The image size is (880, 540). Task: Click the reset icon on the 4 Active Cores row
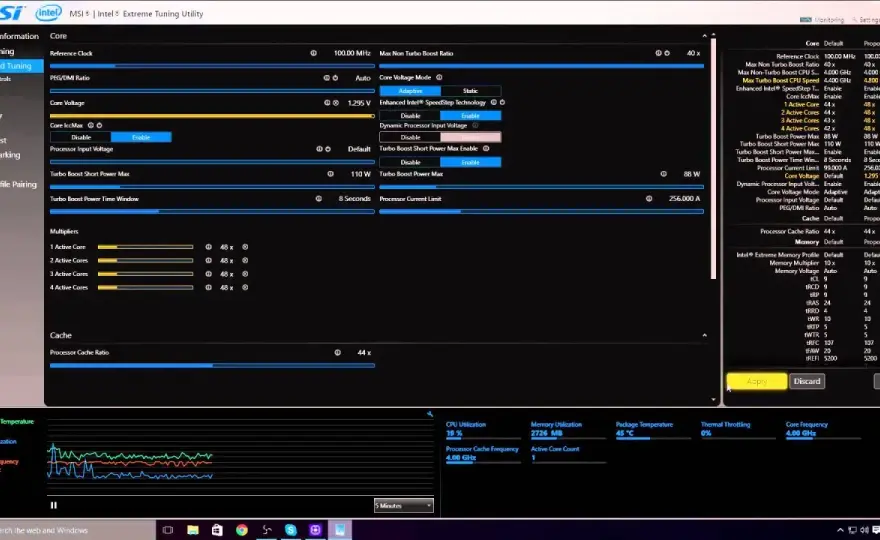[x=245, y=287]
